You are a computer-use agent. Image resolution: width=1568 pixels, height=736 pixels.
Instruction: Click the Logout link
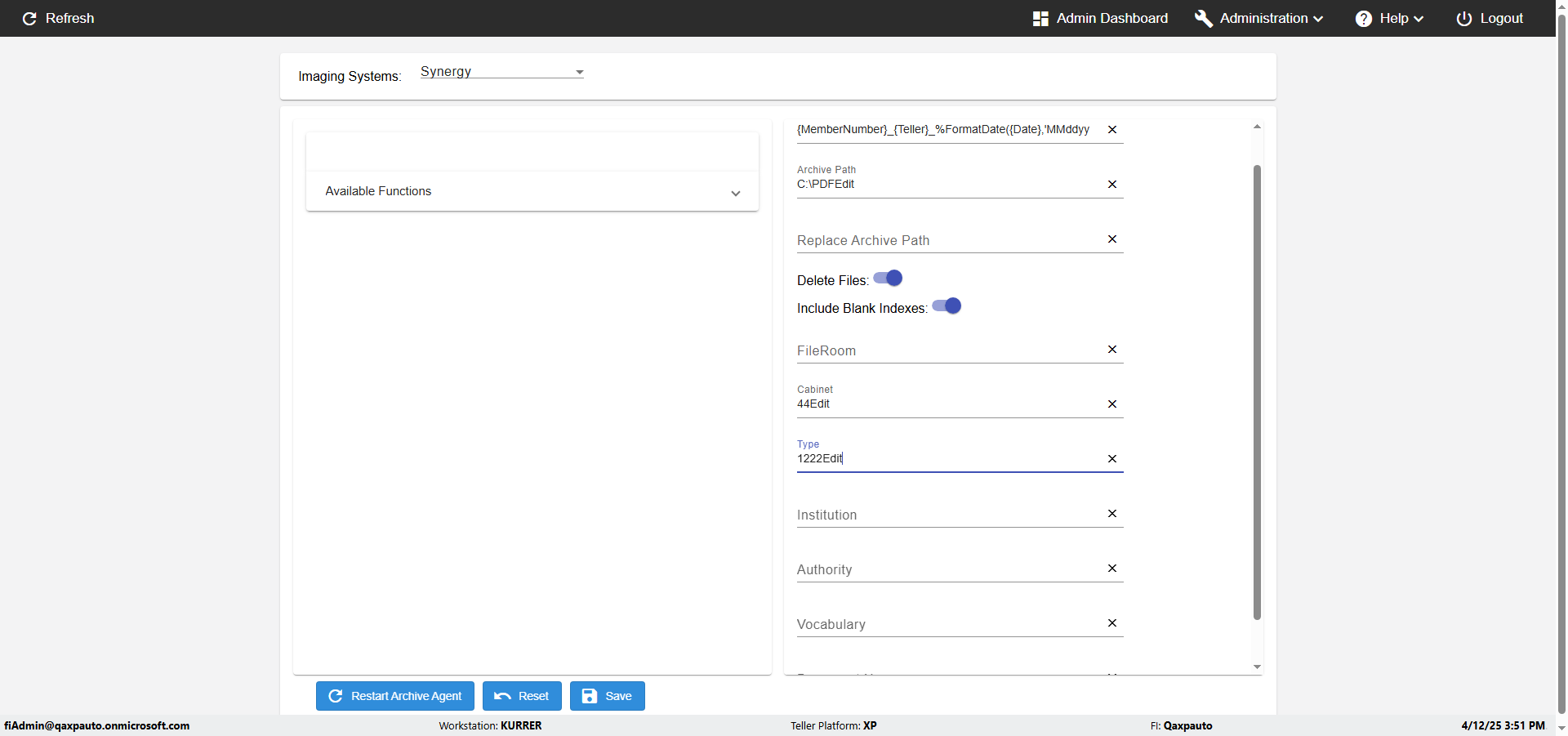[x=1490, y=19]
